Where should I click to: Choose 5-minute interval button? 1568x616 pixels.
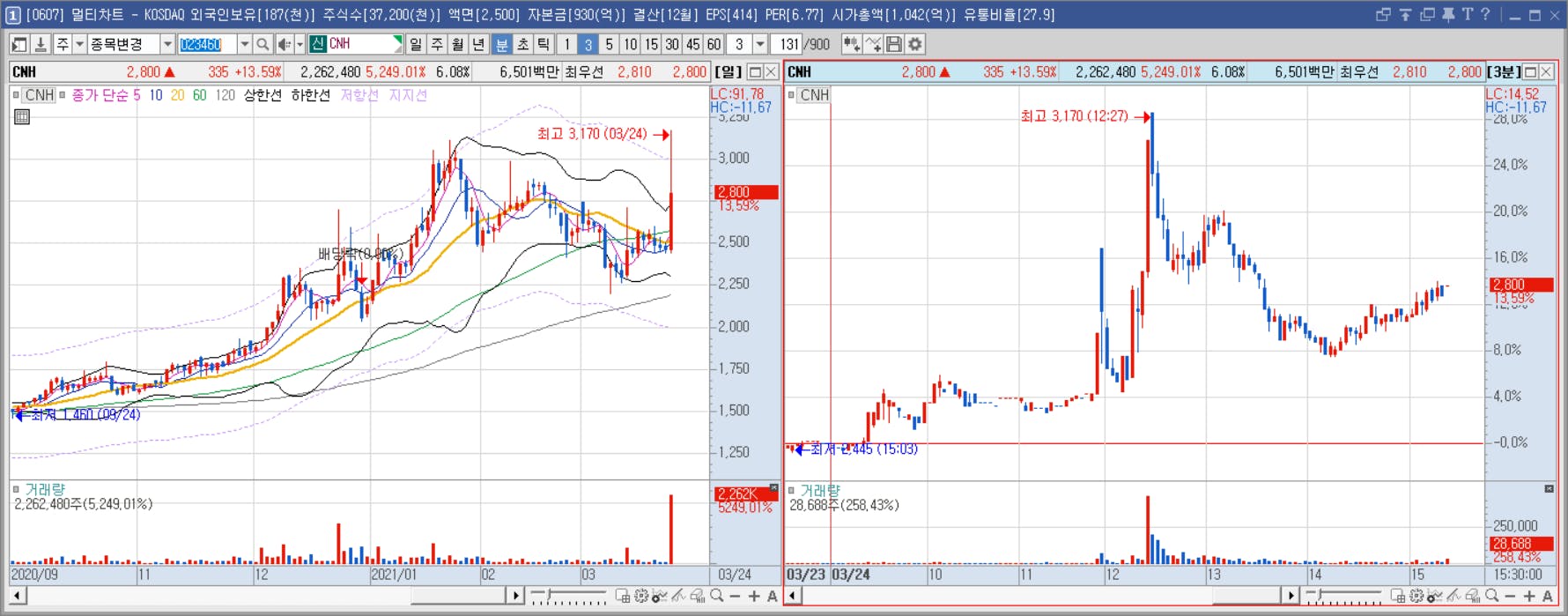tap(610, 44)
